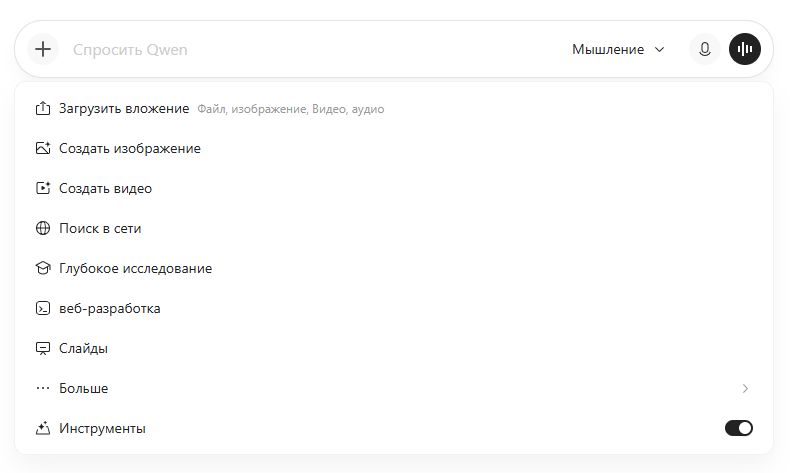This screenshot has width=790, height=473.
Task: Click the Файл, изображение, Видео, аудио hint
Action: (x=291, y=109)
